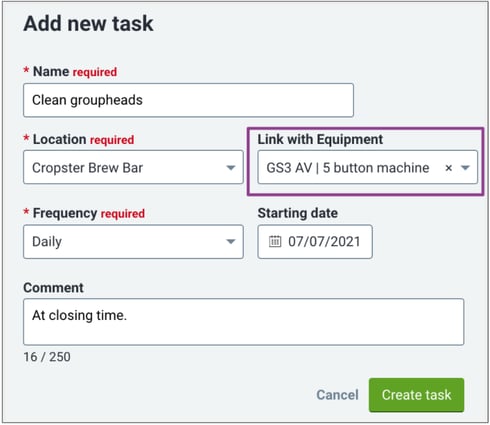Click the Frequency required label
Viewport: 490px width, 425px height.
coord(84,213)
